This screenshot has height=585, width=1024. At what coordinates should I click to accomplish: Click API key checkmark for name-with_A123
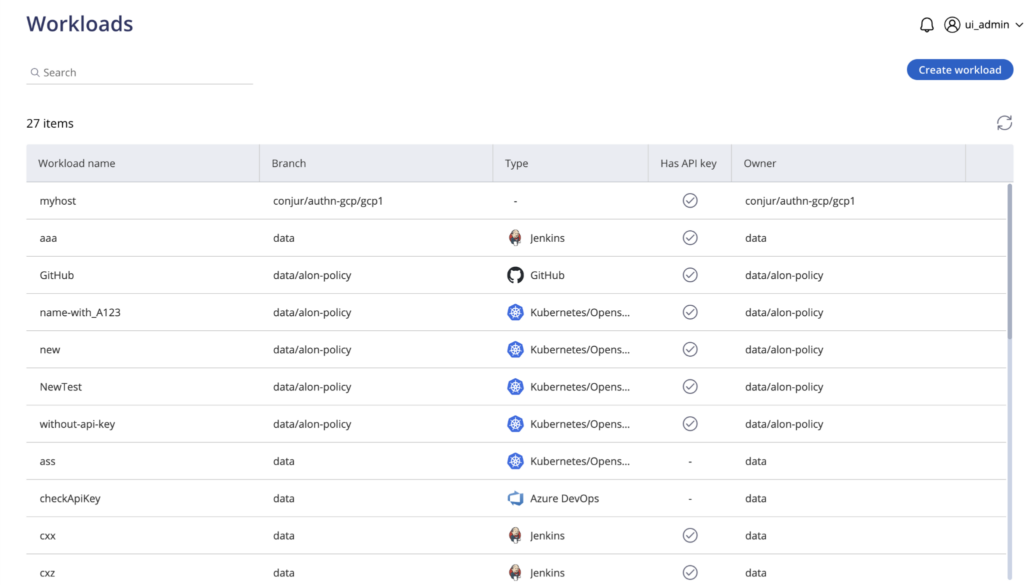coord(690,312)
